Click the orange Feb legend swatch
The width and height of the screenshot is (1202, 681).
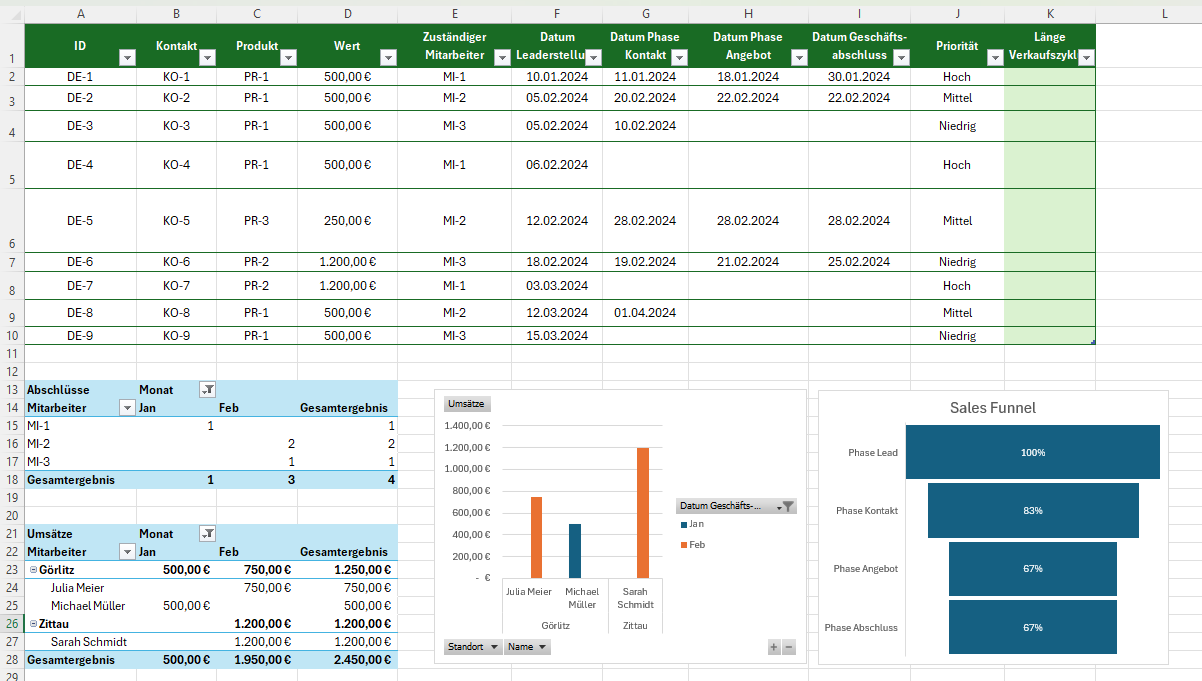(x=684, y=544)
